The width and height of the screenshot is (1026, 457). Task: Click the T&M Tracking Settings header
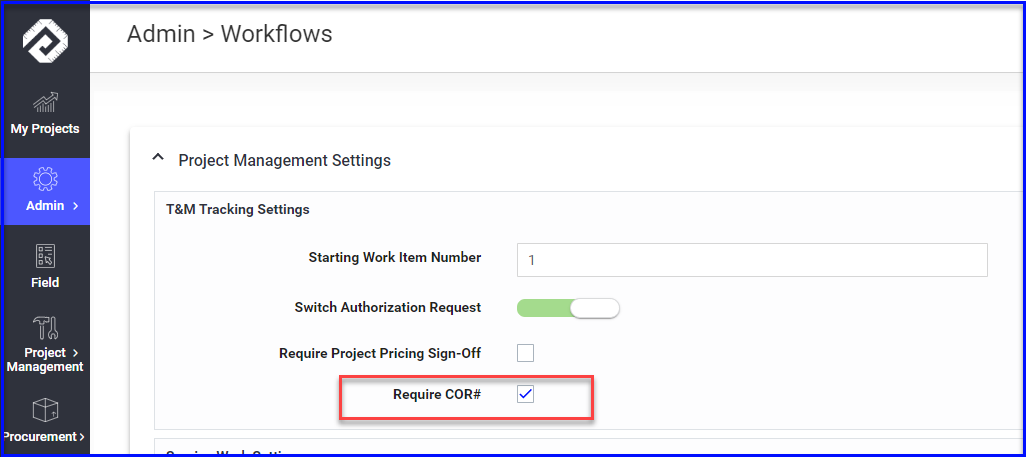coord(238,210)
